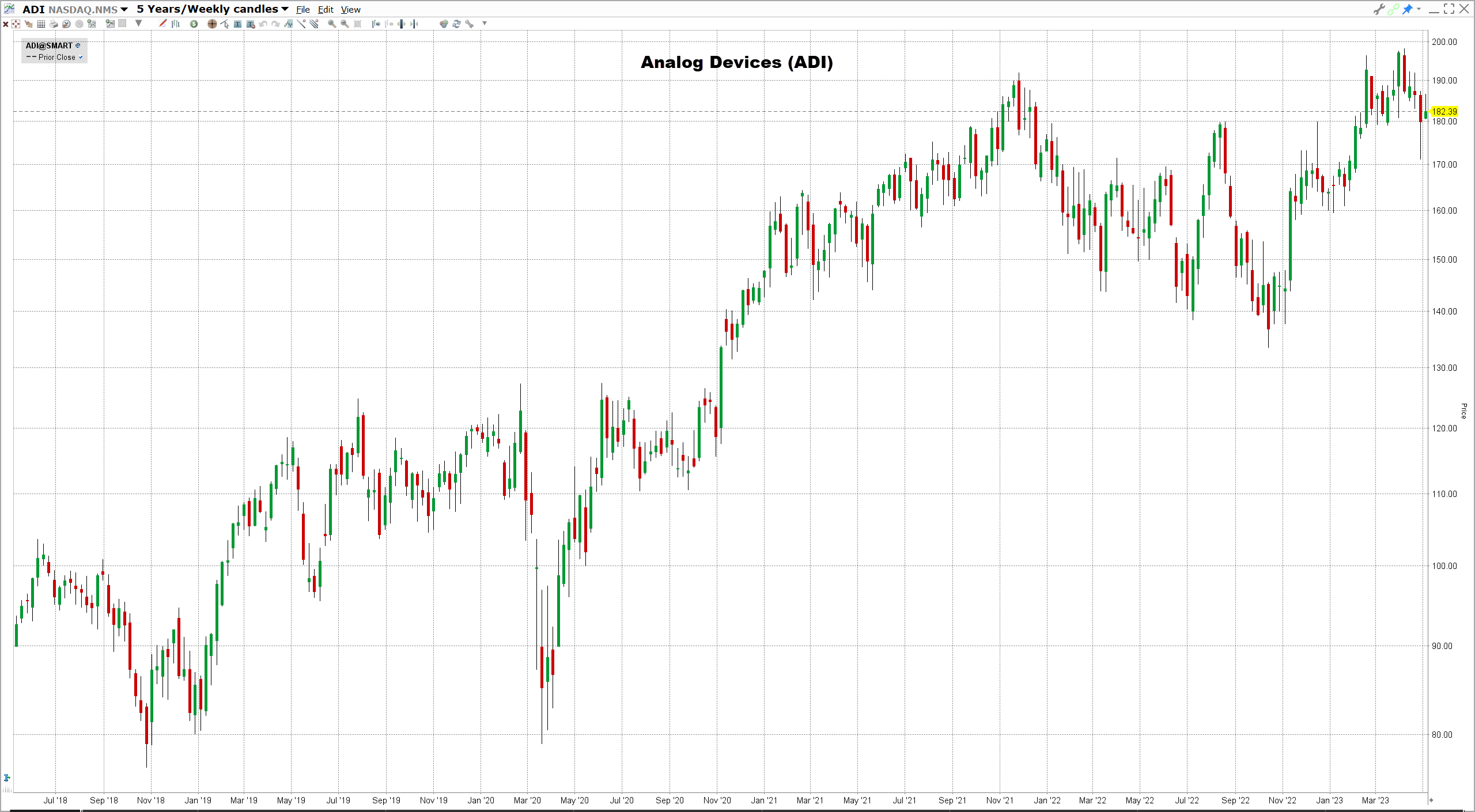1475x812 pixels.
Task: Click the Mar '20 time axis label
Action: tap(527, 800)
